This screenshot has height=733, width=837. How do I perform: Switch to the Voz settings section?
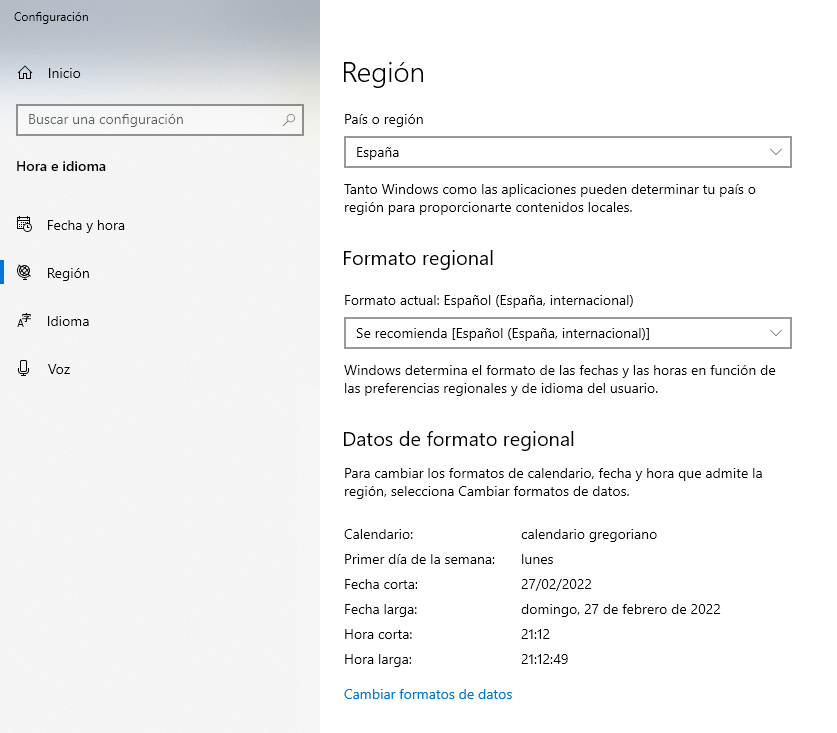tap(59, 369)
